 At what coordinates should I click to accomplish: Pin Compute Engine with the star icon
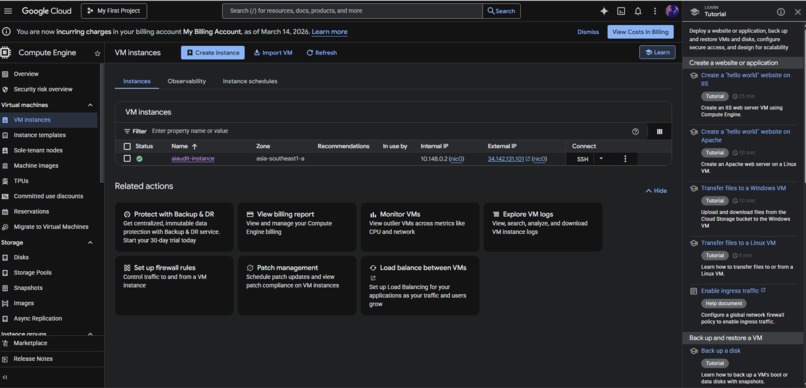97,53
